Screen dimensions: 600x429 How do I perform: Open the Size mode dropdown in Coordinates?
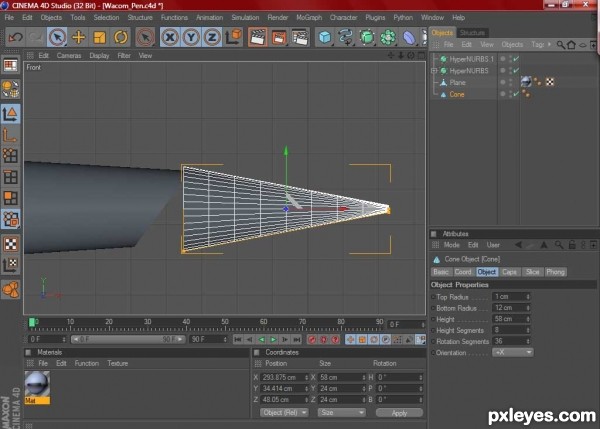point(341,413)
